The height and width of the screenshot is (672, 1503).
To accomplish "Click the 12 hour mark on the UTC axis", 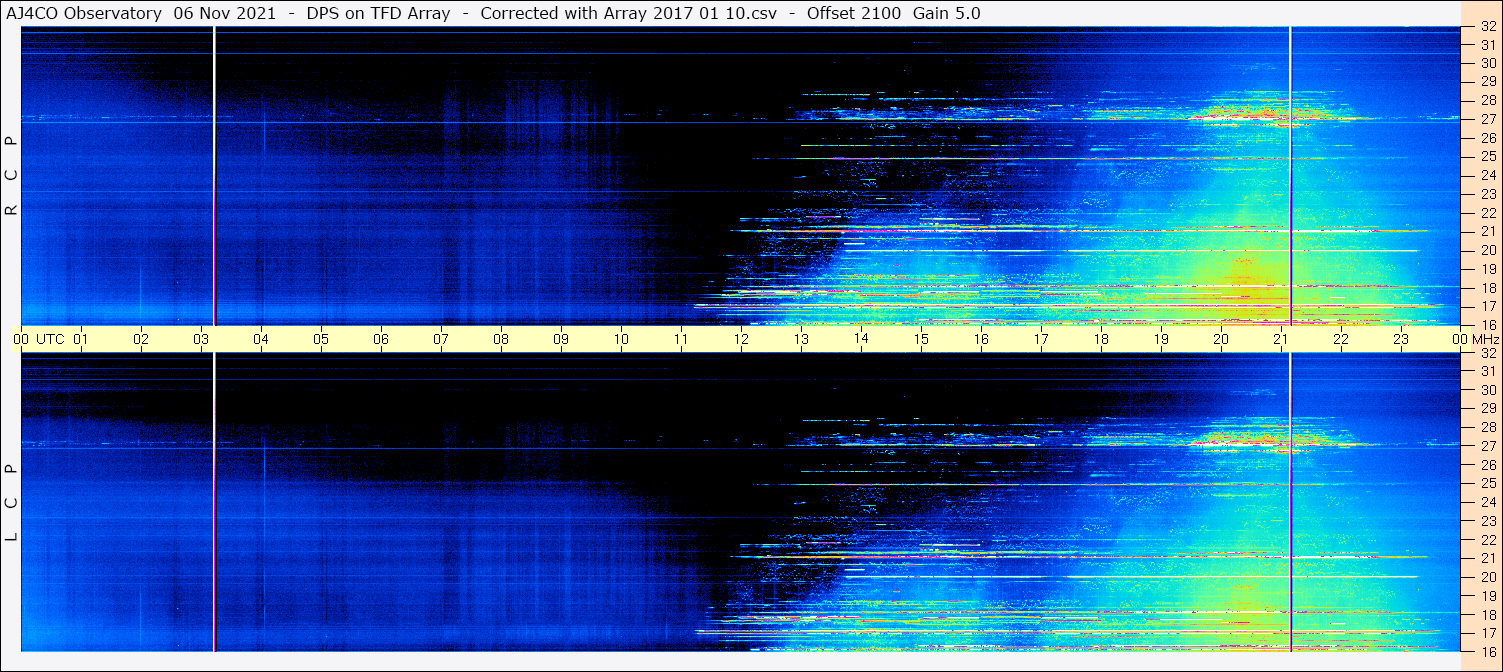I will point(741,339).
